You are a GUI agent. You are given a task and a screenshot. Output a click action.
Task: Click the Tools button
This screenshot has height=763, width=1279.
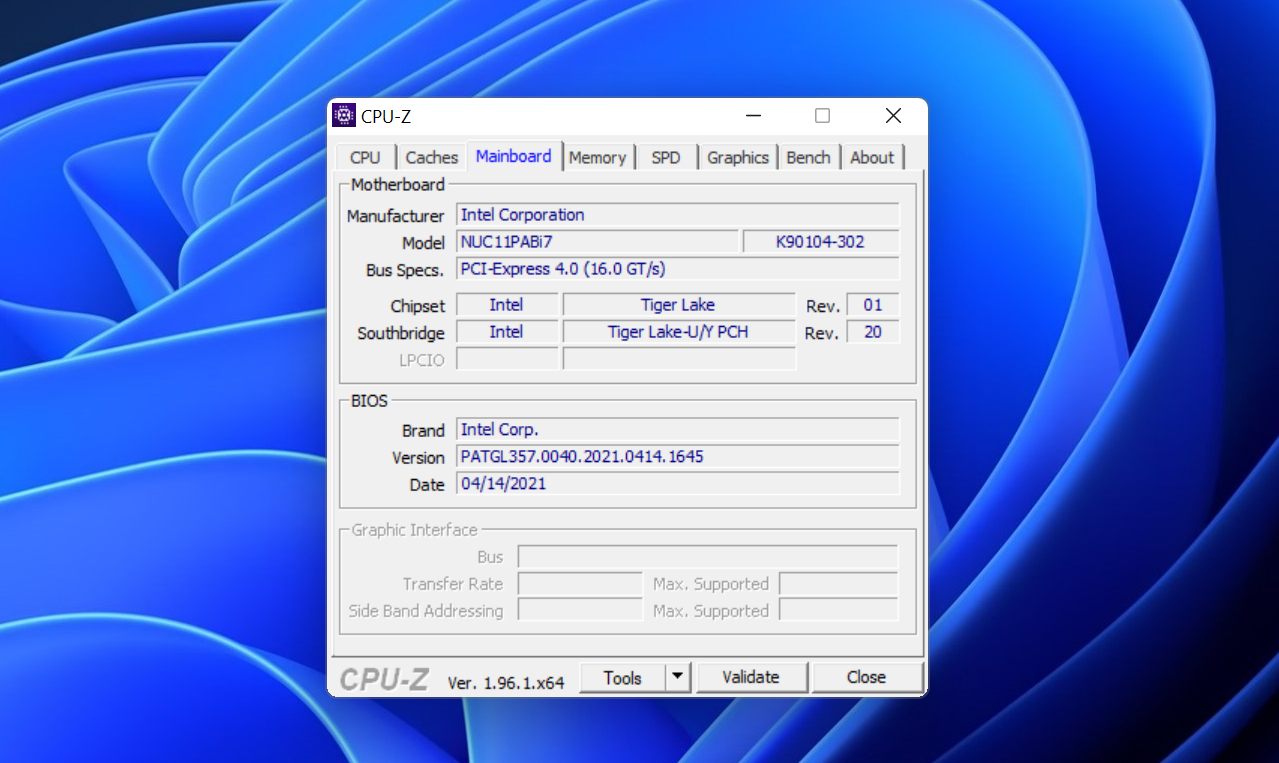(622, 677)
